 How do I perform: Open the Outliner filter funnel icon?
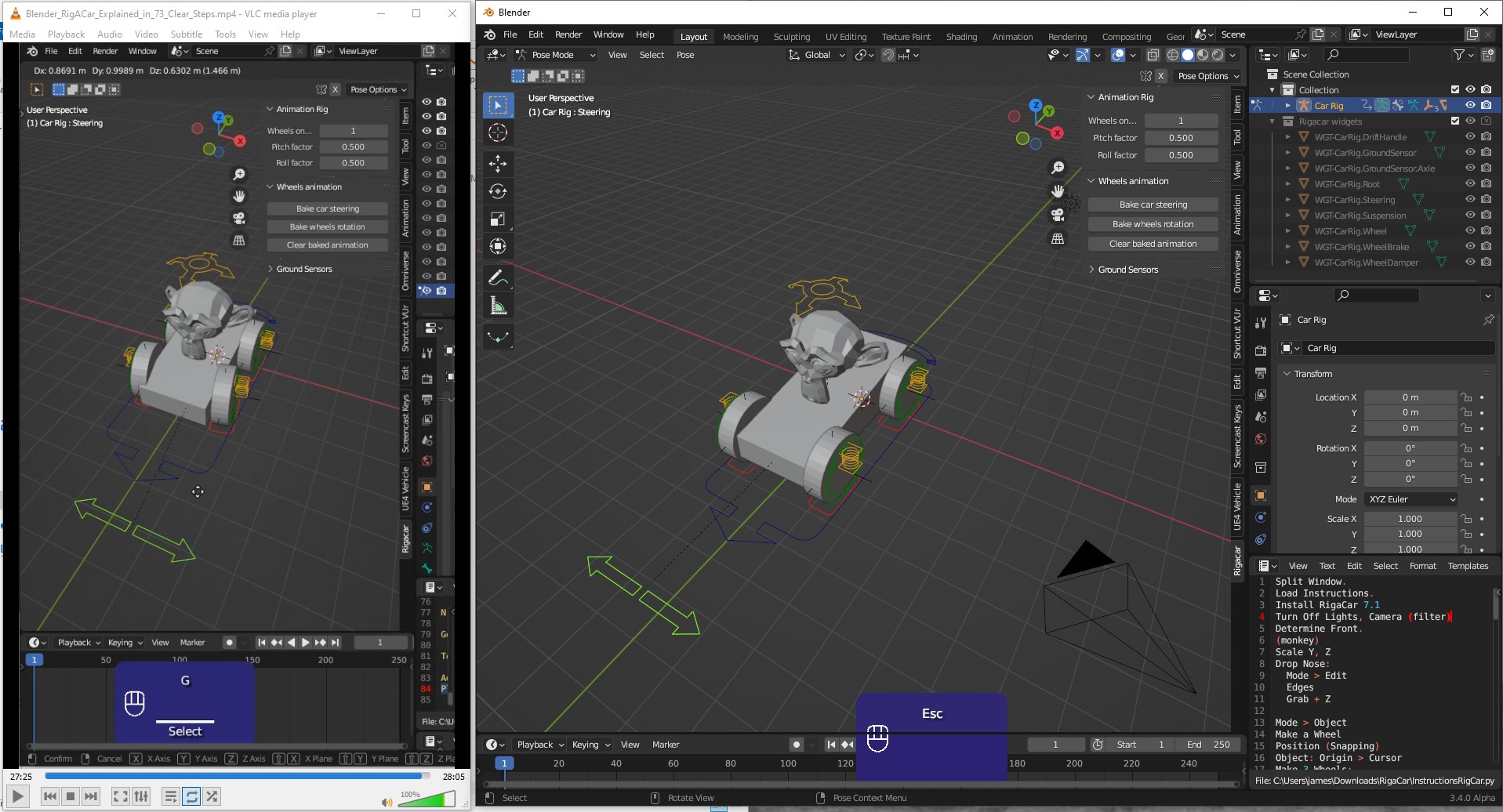pos(1461,55)
